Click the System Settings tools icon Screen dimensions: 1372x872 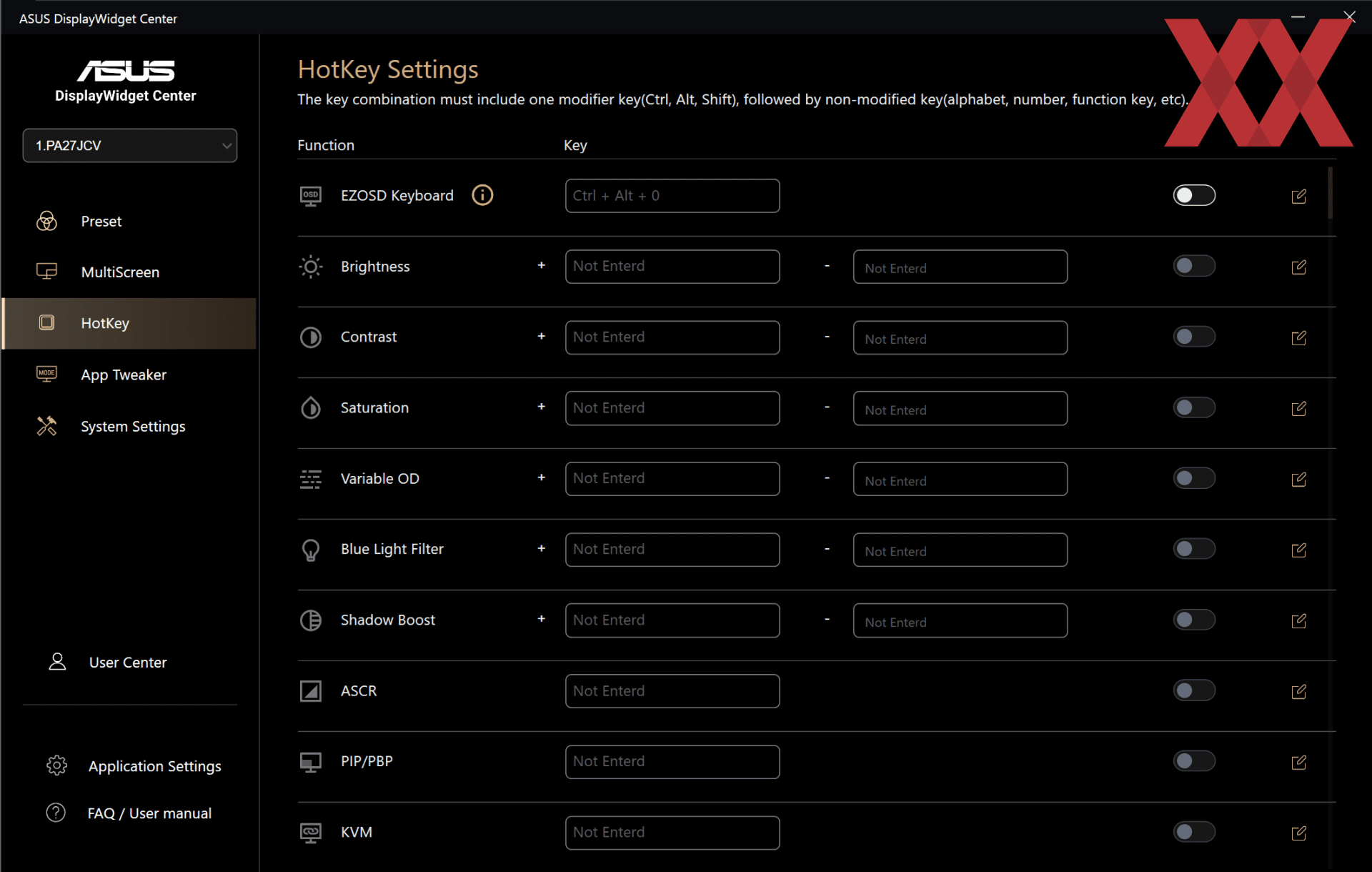click(x=46, y=426)
